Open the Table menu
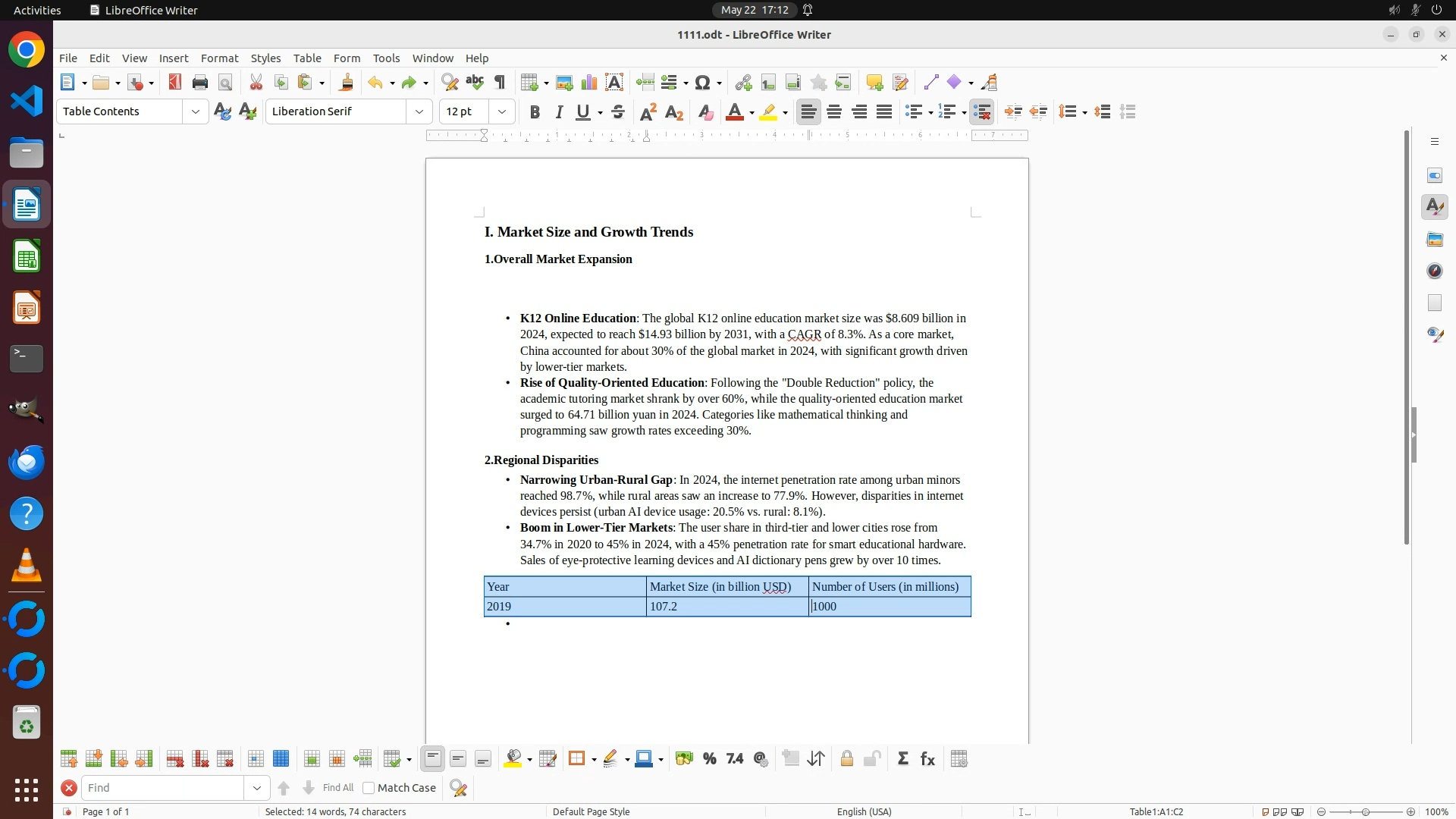 [306, 58]
